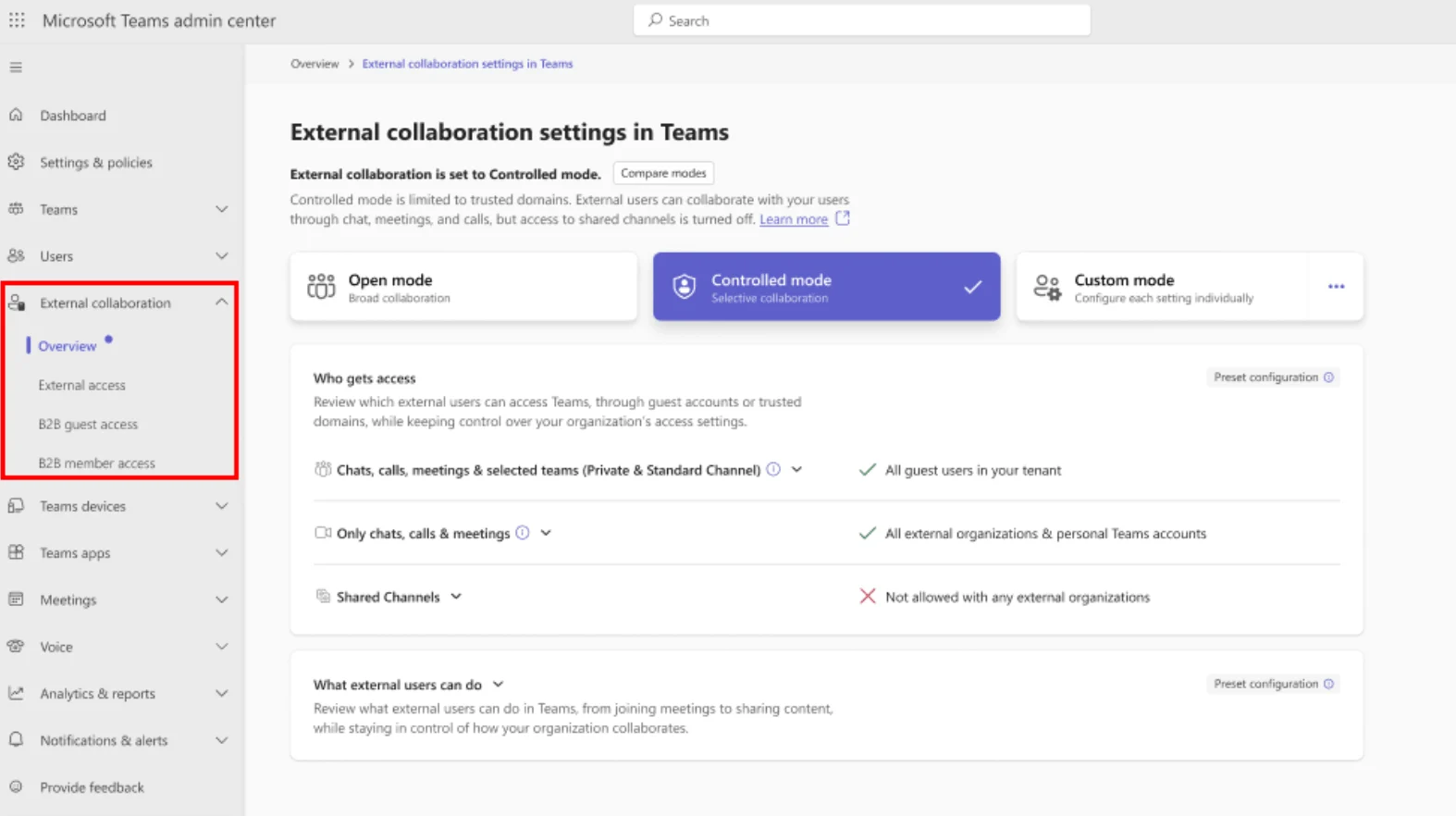Select the Controlled mode card
Screen dimensions: 1456x816
(826, 287)
